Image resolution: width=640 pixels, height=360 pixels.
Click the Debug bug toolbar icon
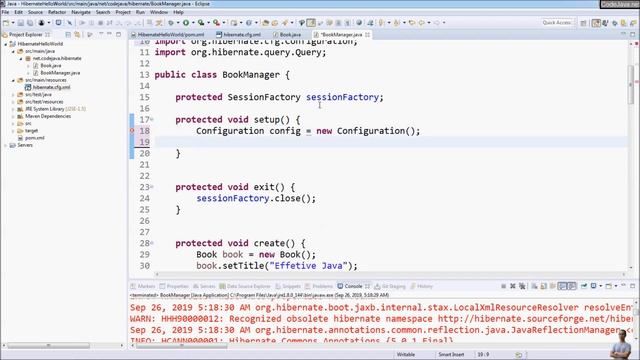(171, 23)
